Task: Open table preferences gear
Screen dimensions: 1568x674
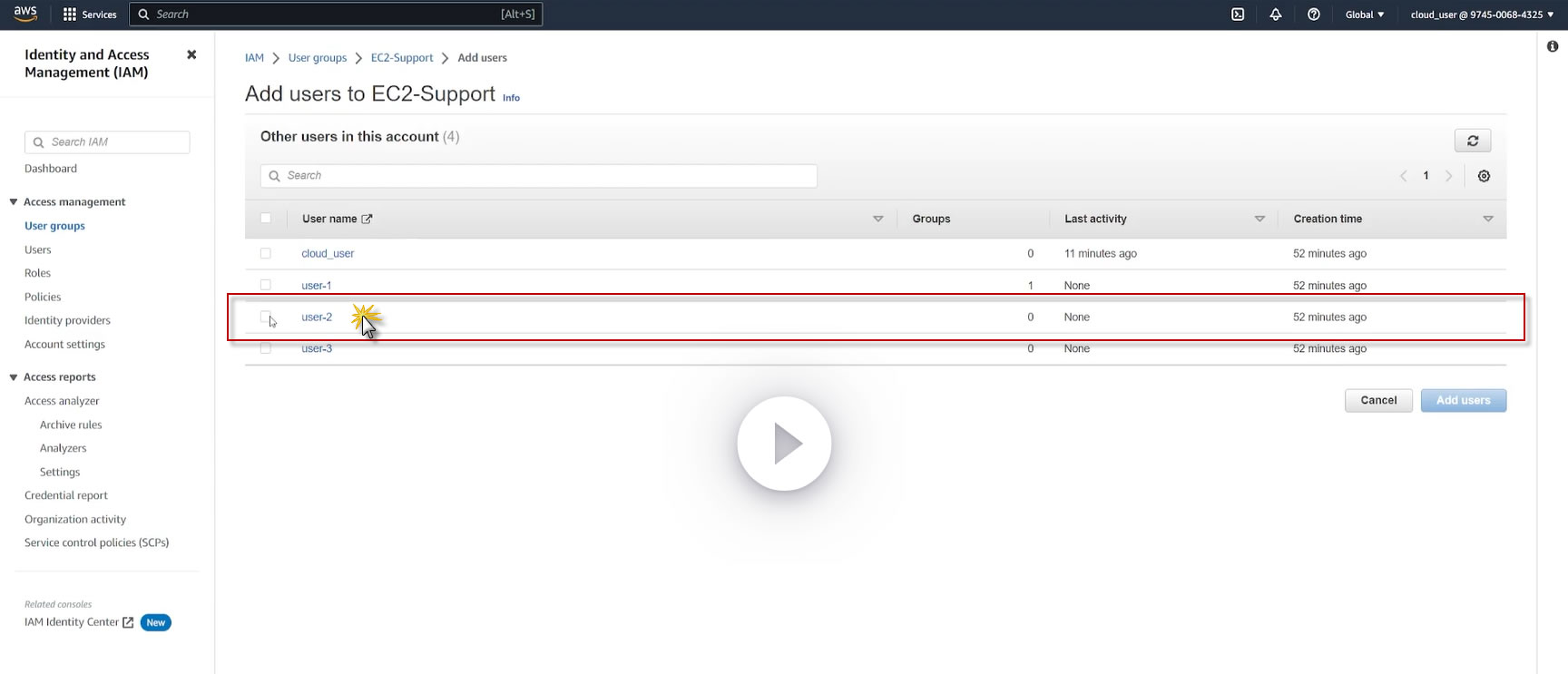Action: coord(1484,176)
